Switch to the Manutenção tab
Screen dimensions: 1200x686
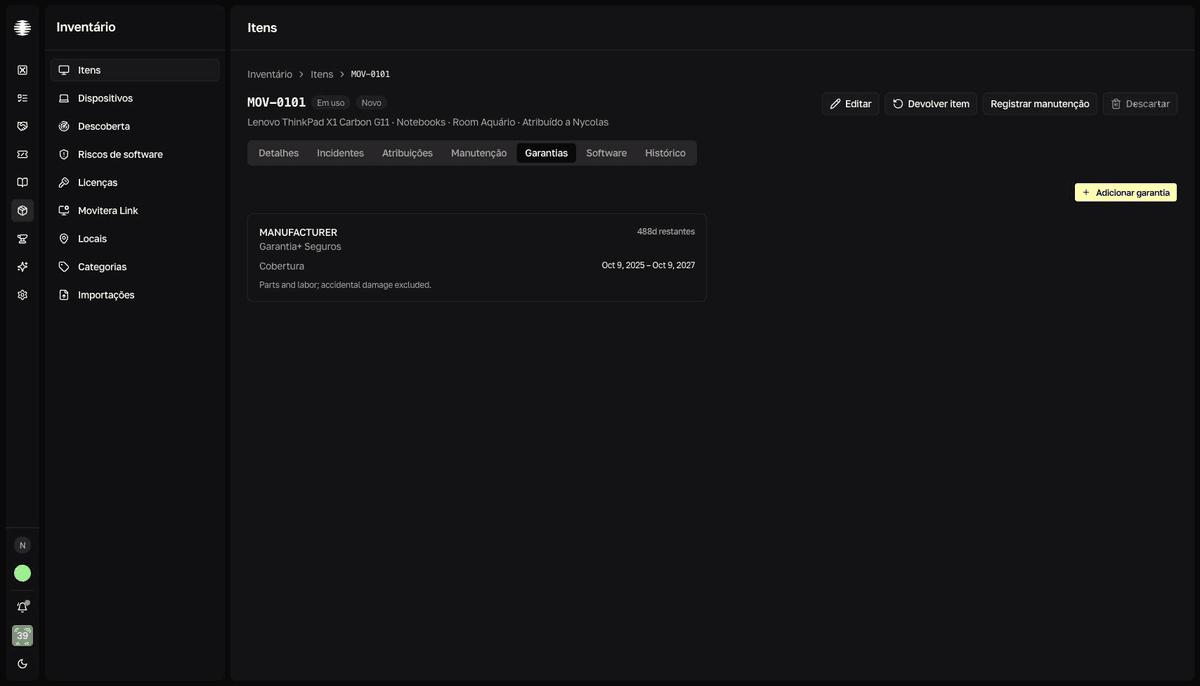click(479, 153)
